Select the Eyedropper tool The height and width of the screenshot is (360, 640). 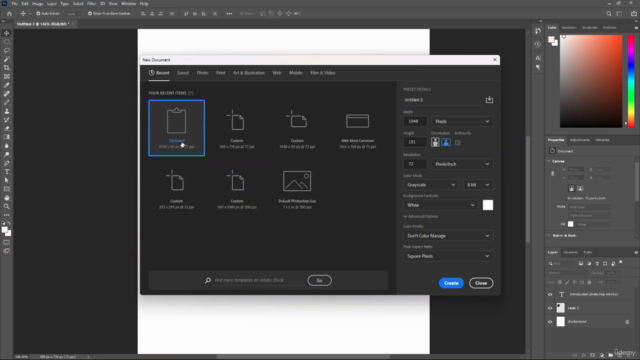[7, 85]
